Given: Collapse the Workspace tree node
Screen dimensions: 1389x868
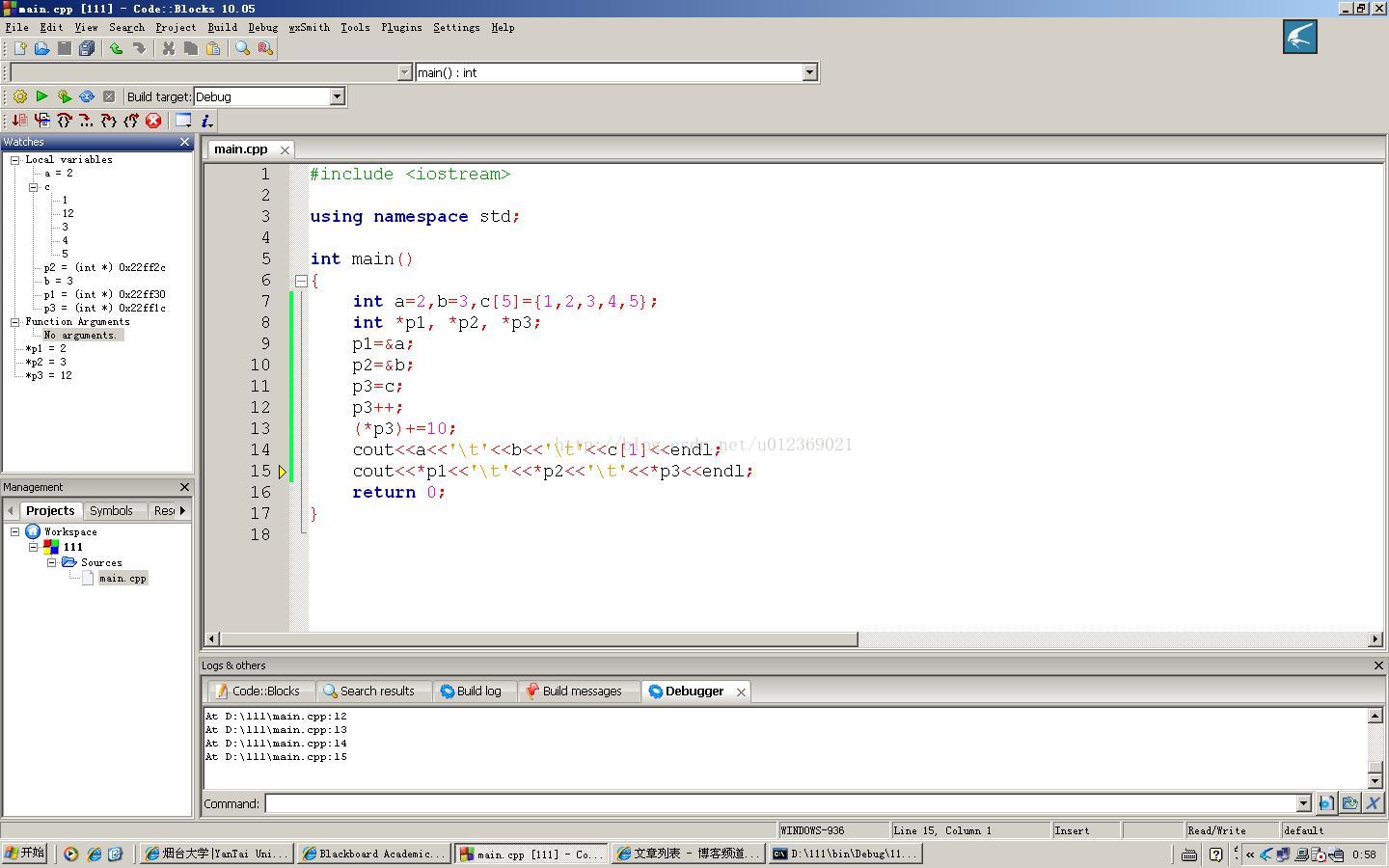Looking at the screenshot, I should (15, 531).
